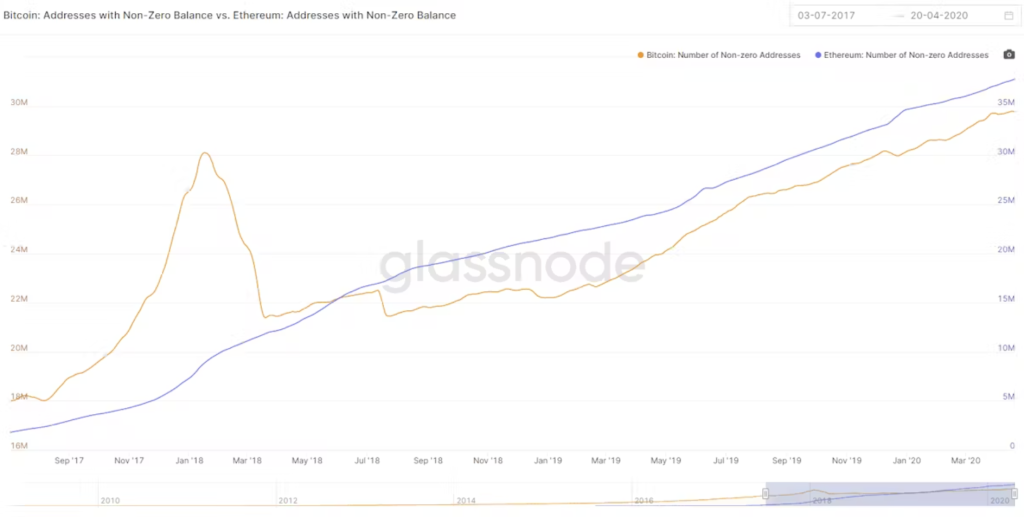Click the 35M right-axis label

pos(1006,103)
